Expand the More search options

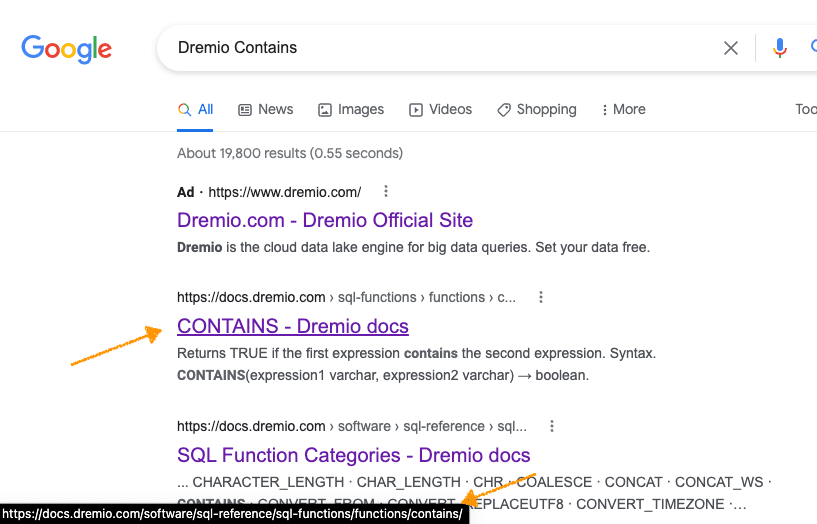pyautogui.click(x=623, y=109)
